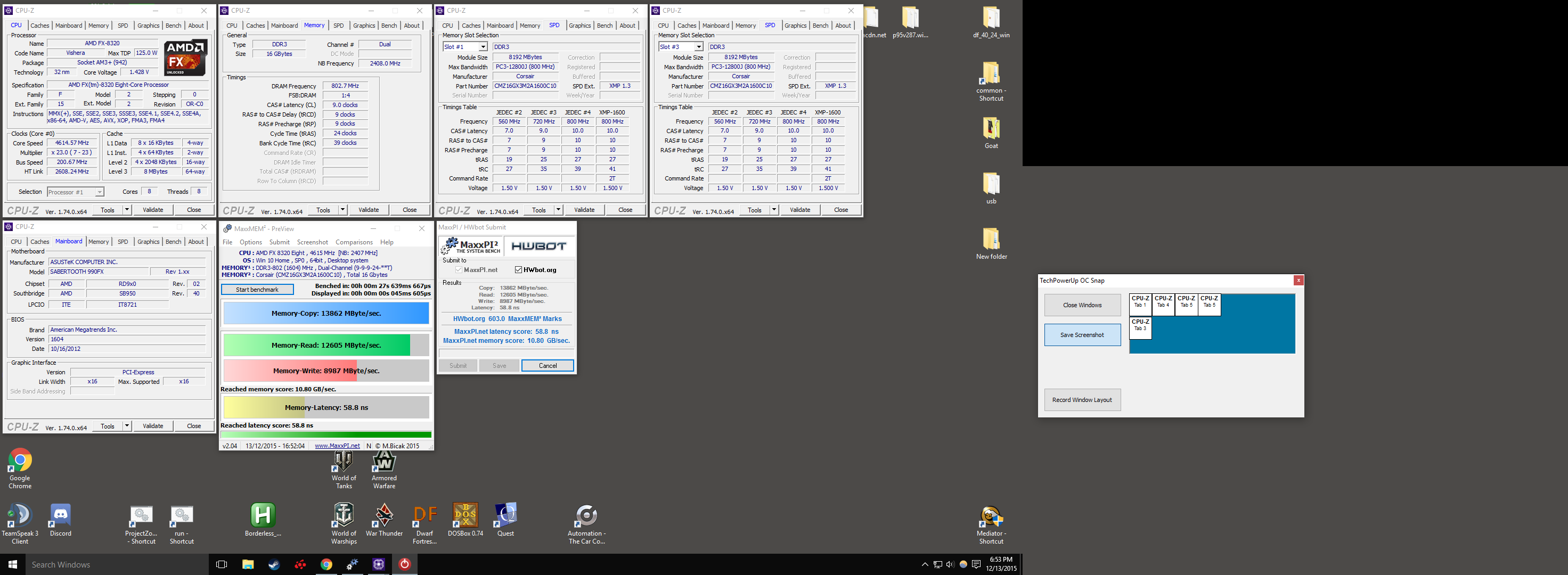Viewport: 1568px width, 575px height.
Task: Launch Armored Warfare desktop icon
Action: tap(384, 470)
